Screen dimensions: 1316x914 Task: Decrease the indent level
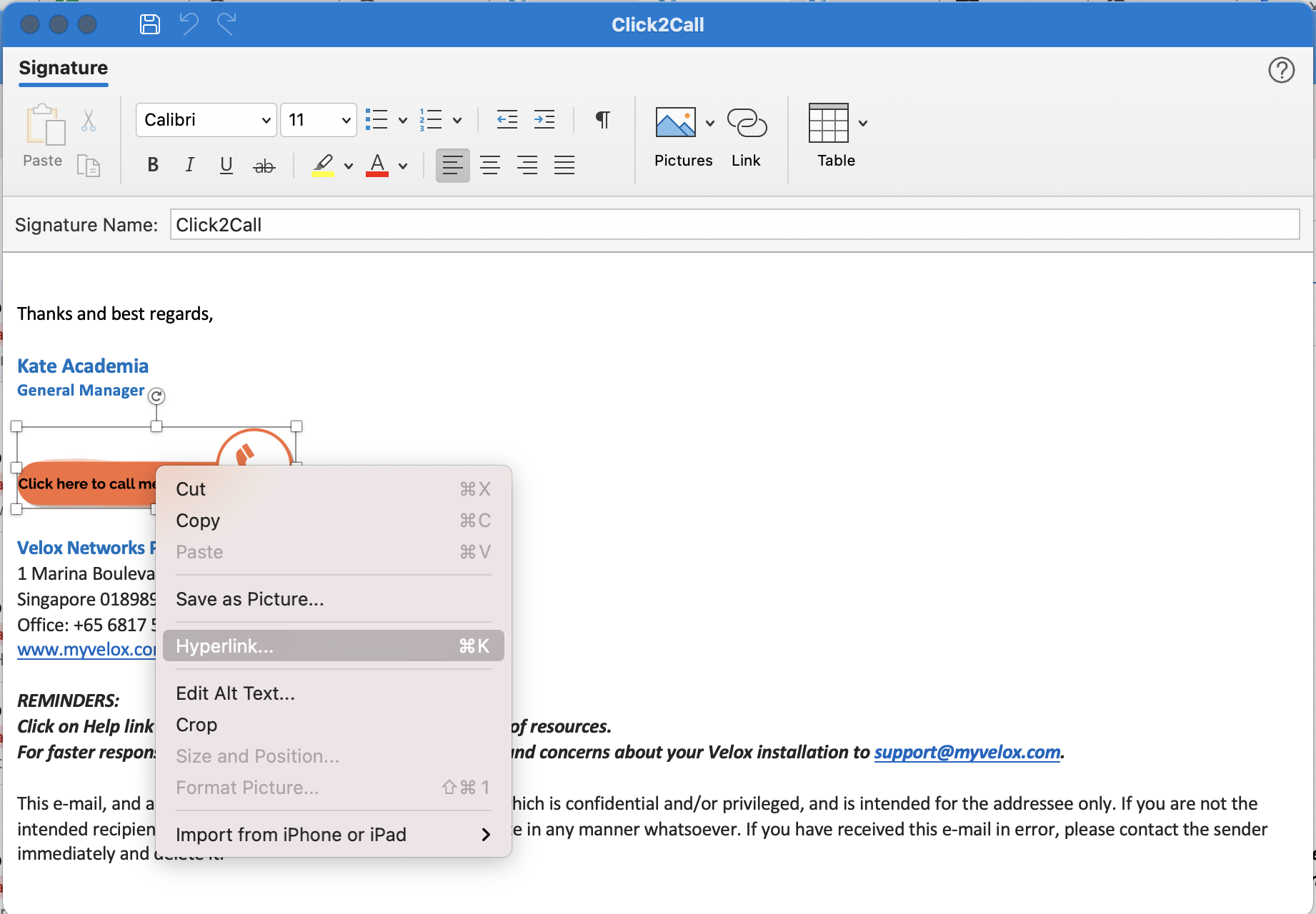click(x=507, y=119)
